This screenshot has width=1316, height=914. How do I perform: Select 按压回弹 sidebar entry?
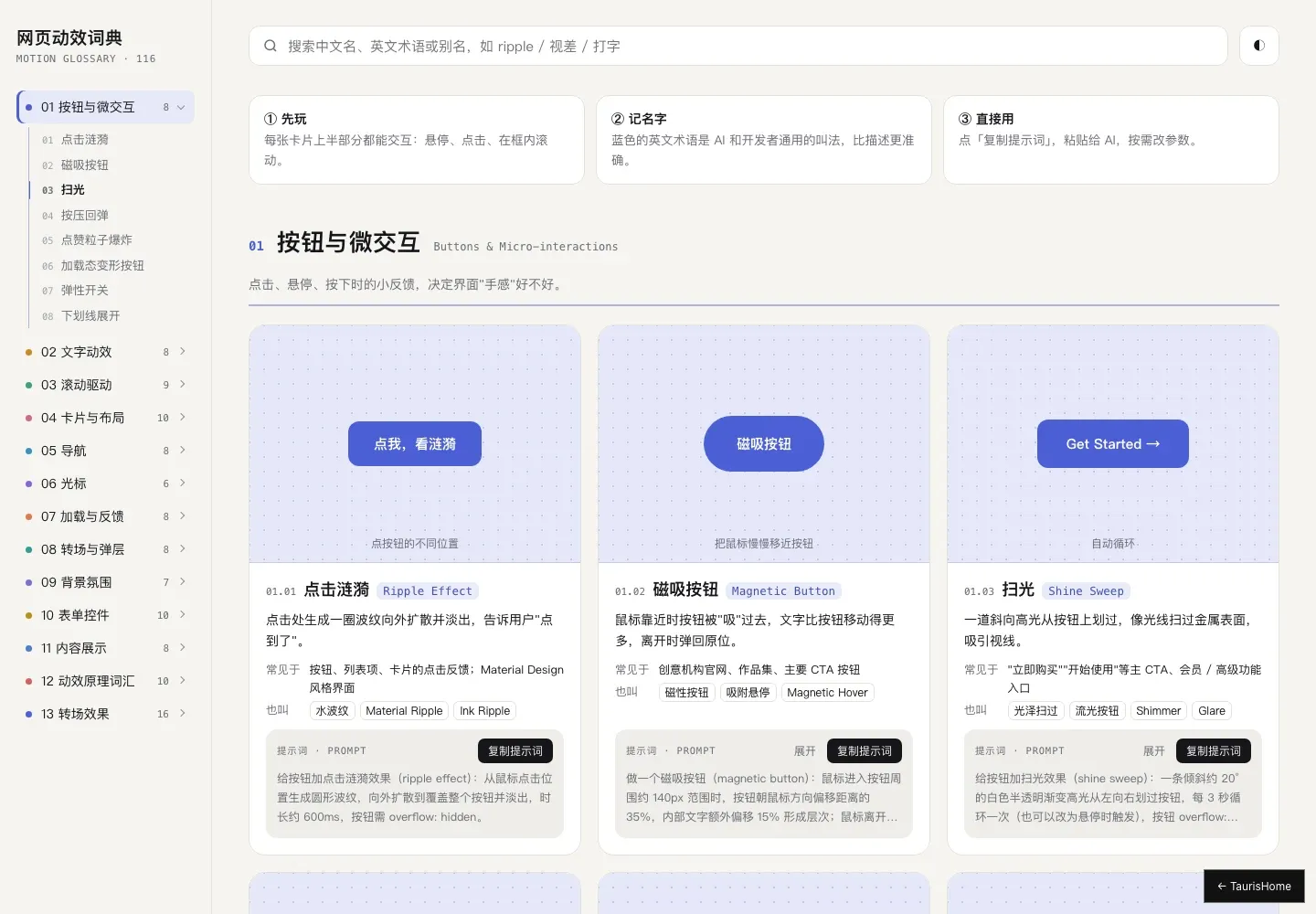click(111, 216)
